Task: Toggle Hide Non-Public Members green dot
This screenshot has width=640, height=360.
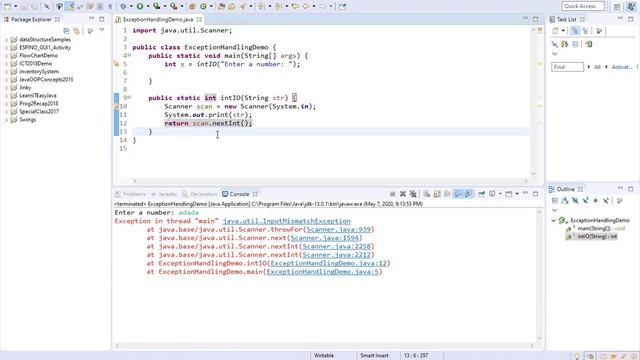Action: tap(596, 200)
